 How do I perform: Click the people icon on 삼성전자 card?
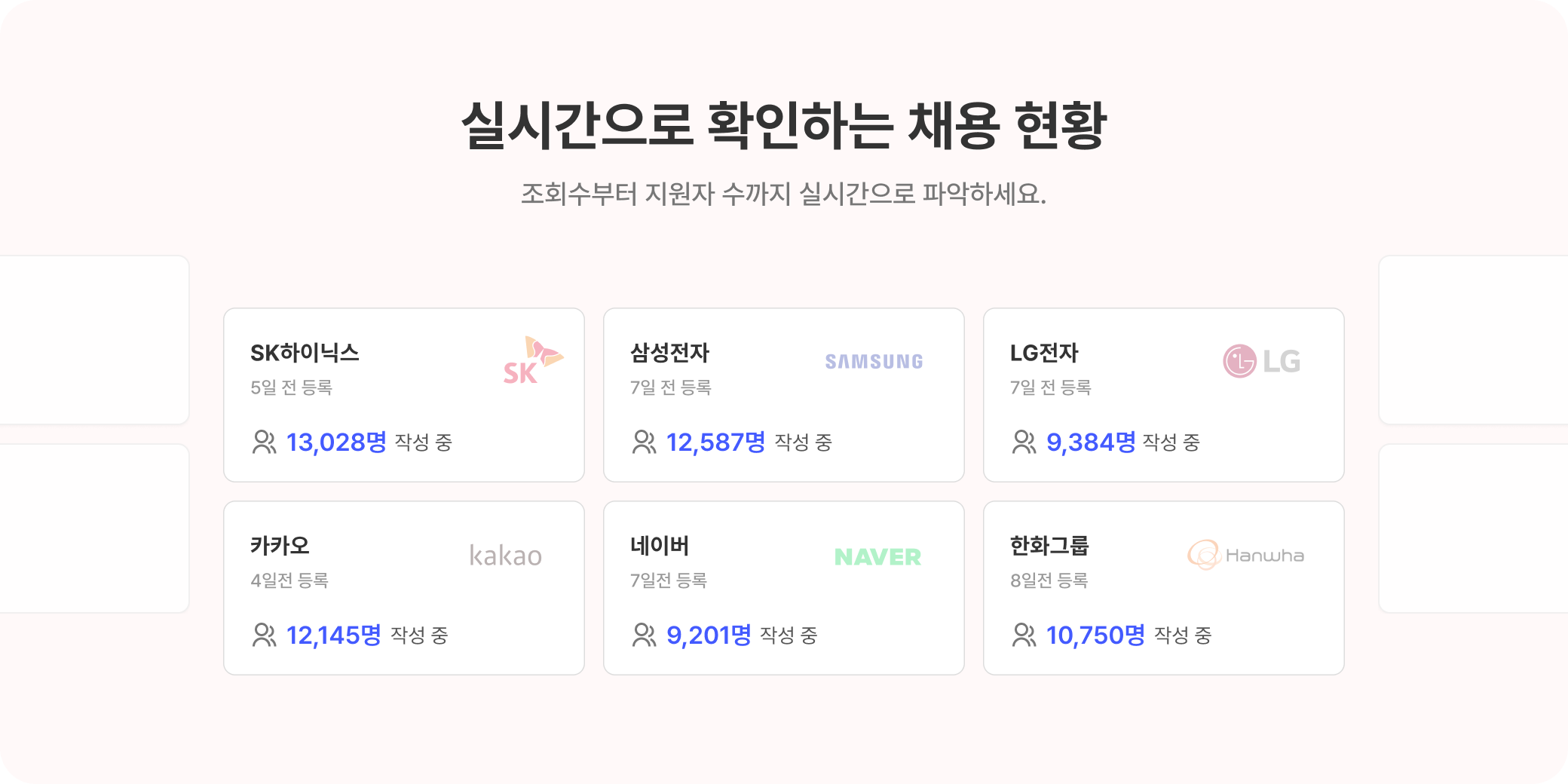tap(644, 443)
